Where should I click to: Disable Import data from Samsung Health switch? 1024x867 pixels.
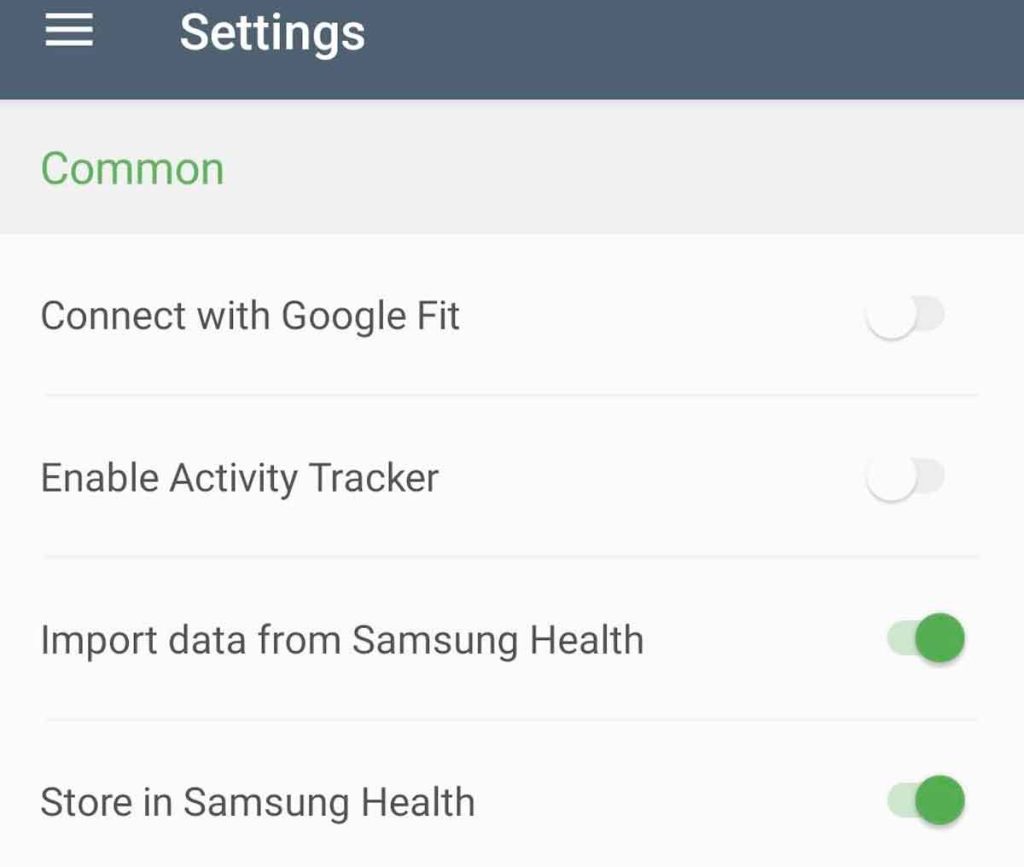pos(926,639)
